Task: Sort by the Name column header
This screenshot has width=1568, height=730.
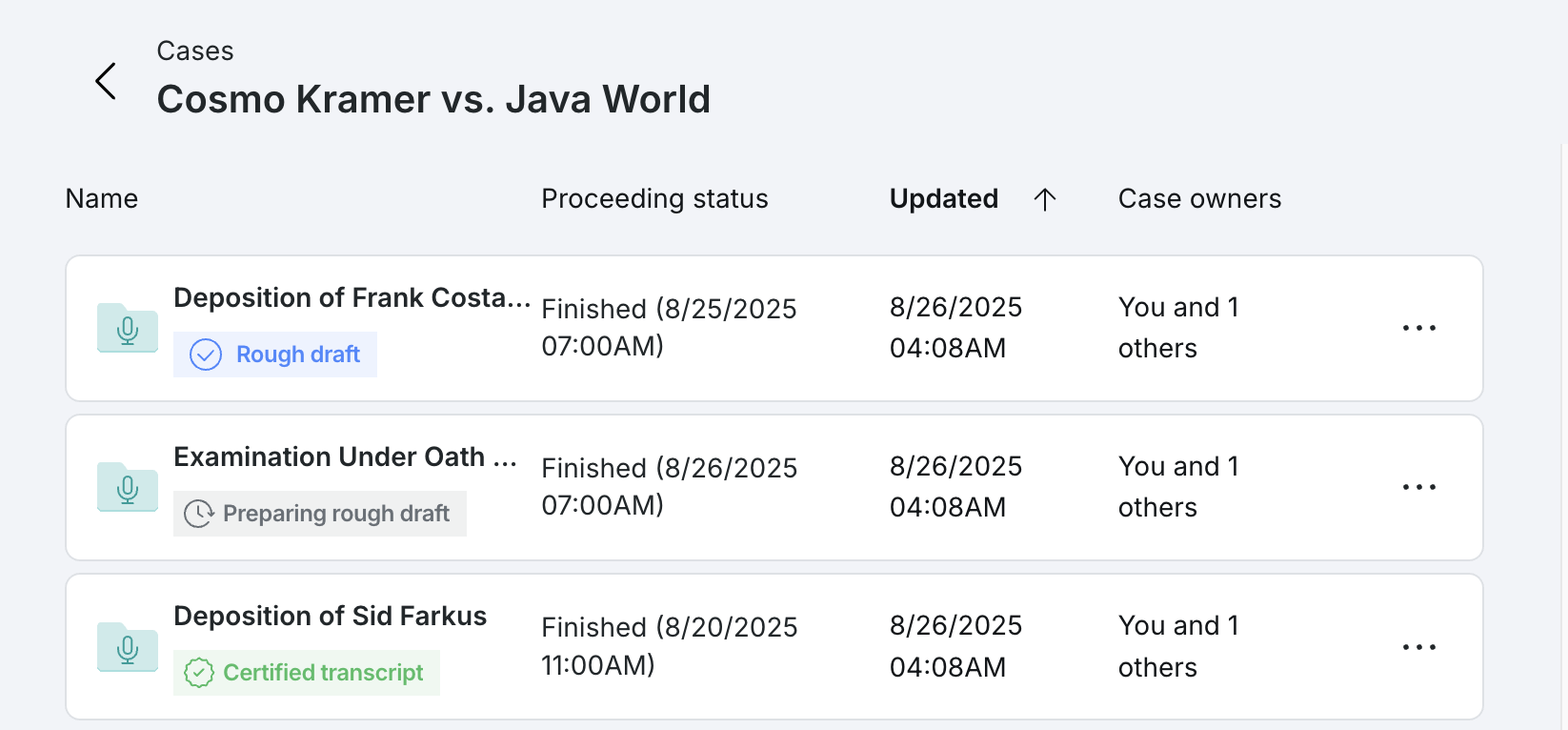Action: pyautogui.click(x=102, y=198)
